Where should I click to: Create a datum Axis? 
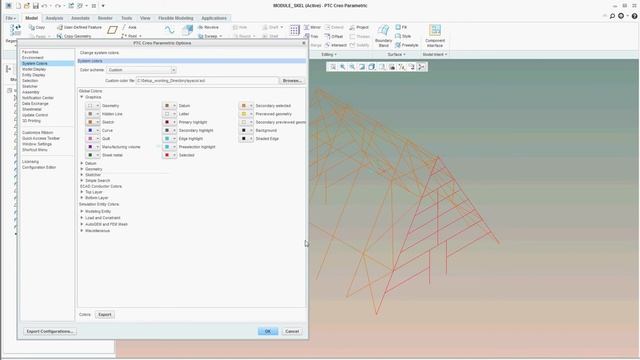(x=129, y=27)
